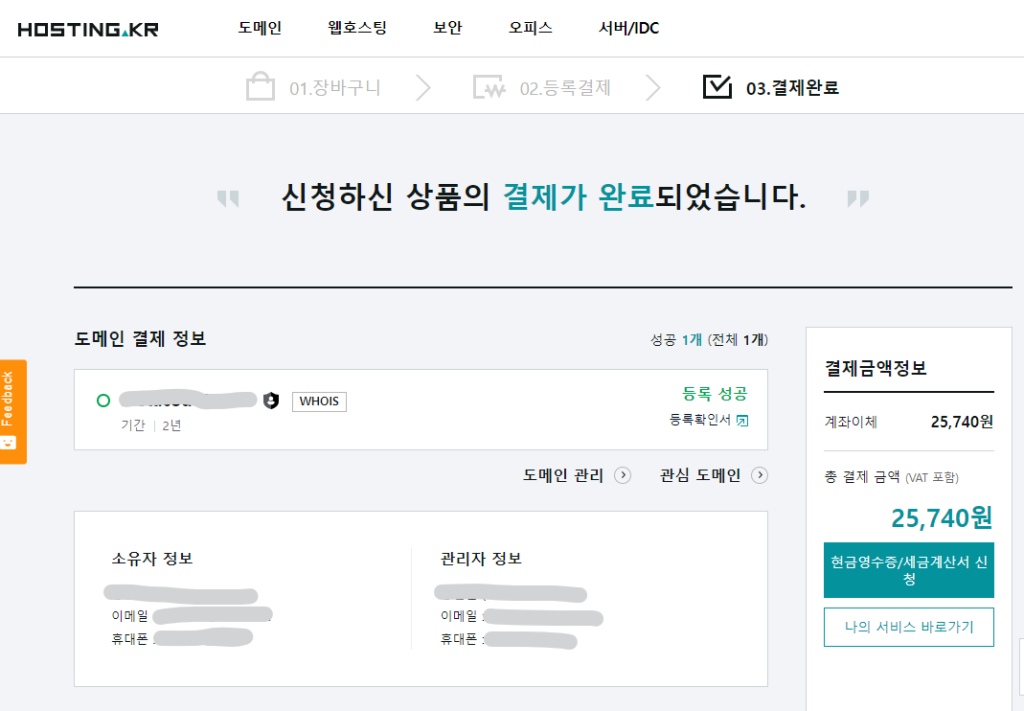Click the shopping bag cart step icon
This screenshot has width=1024, height=711.
260,87
